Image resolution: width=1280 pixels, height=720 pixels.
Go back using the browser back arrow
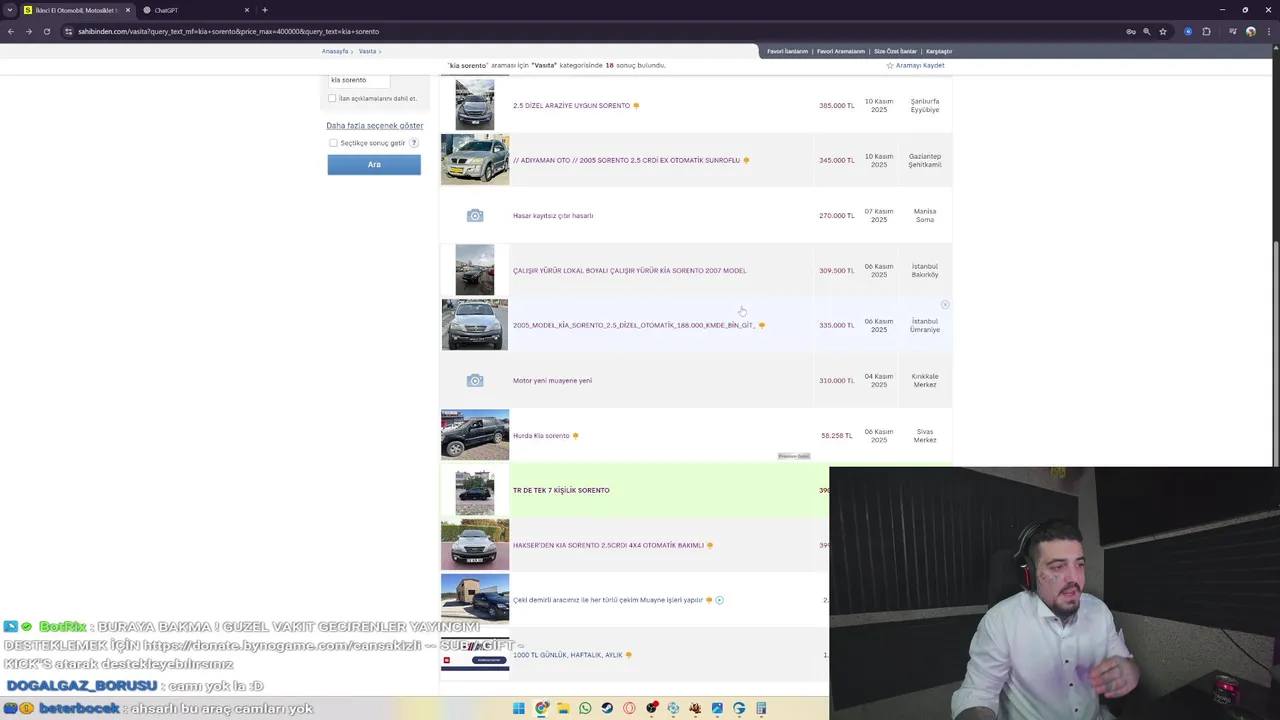[x=11, y=31]
